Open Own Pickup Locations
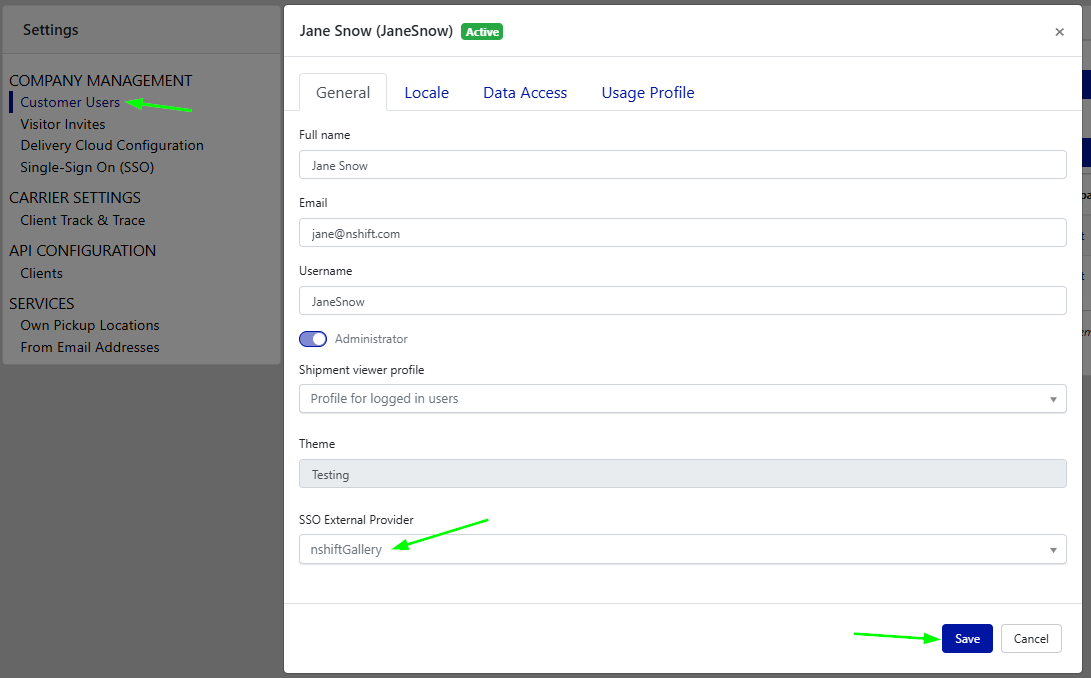This screenshot has width=1091, height=678. coord(90,325)
